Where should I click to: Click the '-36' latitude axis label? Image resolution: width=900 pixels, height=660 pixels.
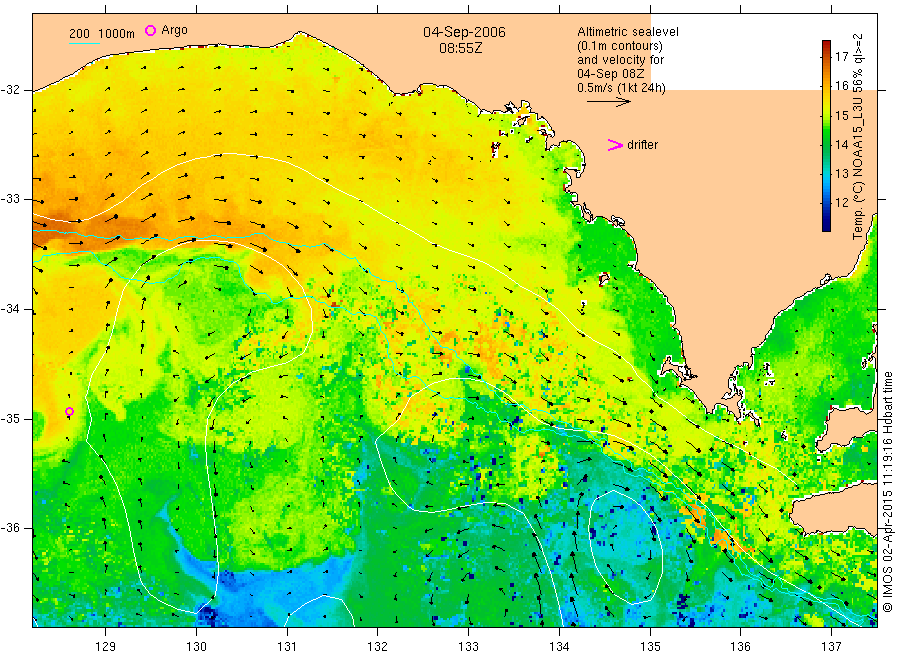pyautogui.click(x=10, y=528)
